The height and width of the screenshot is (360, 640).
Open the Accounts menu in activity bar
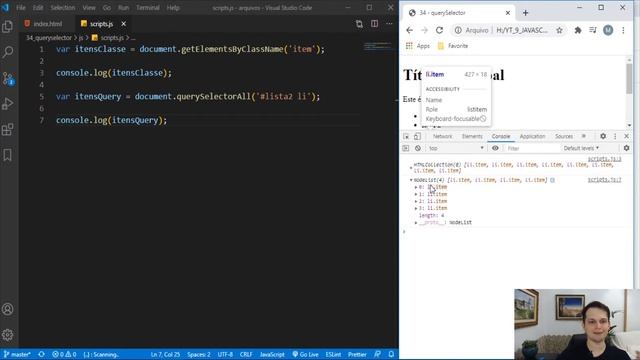click(x=8, y=309)
